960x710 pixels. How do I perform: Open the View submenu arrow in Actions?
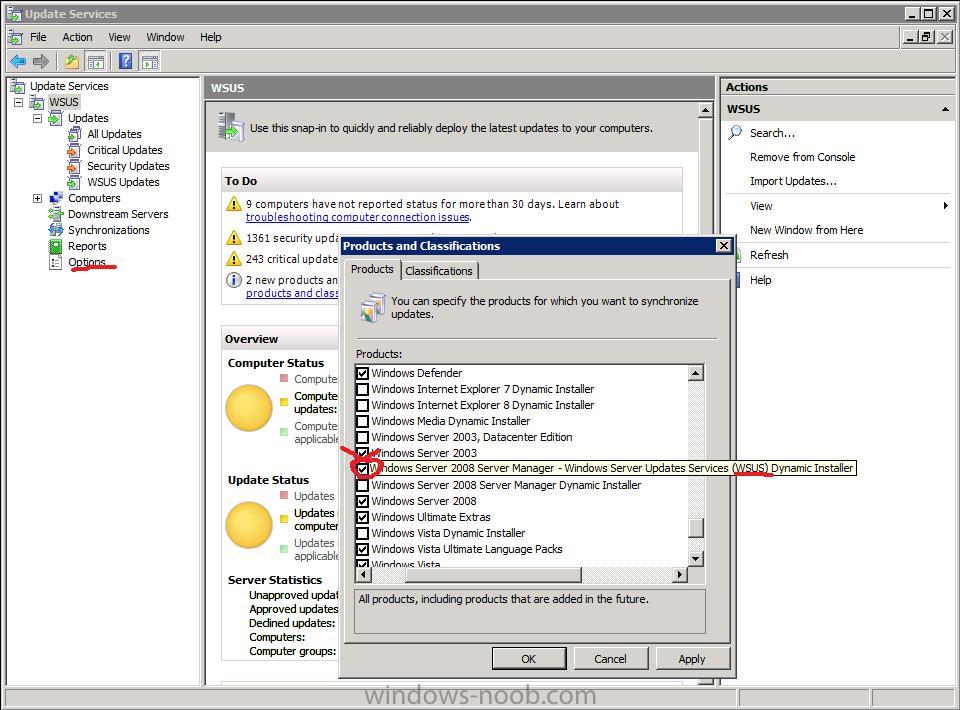tap(945, 206)
